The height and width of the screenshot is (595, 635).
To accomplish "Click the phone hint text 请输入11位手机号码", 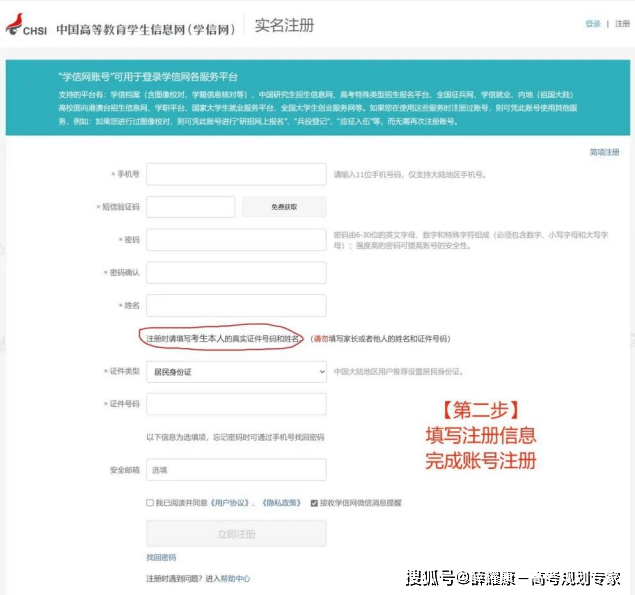I will pos(409,175).
